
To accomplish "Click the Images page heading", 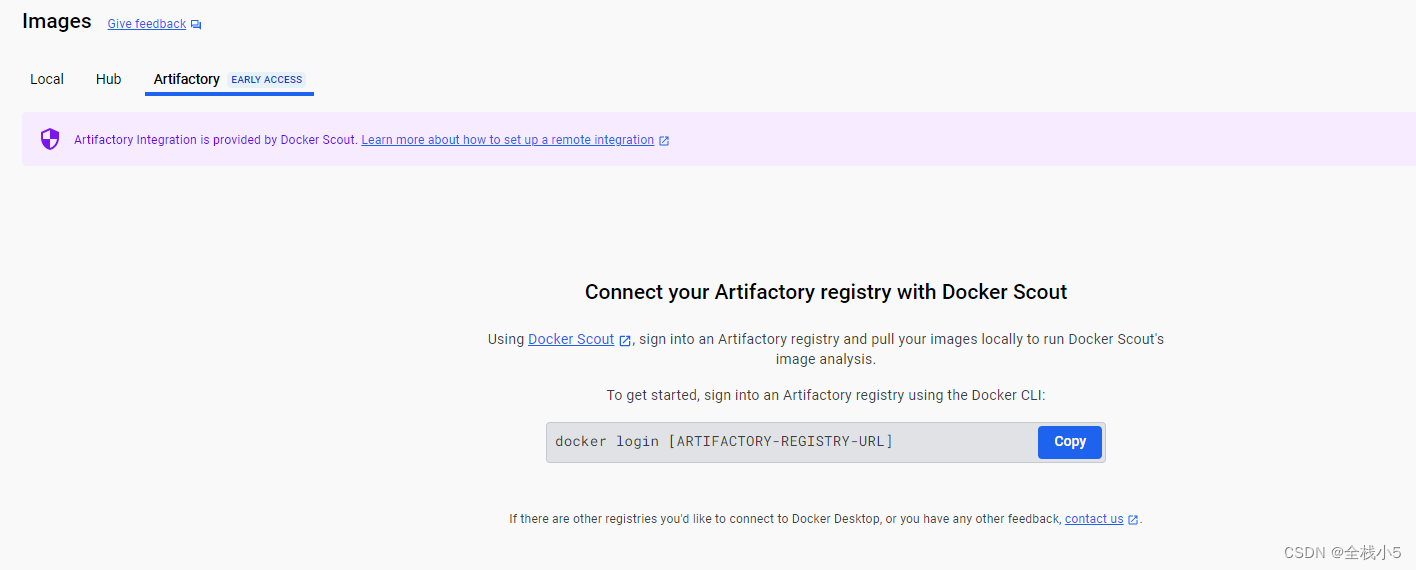I will pos(57,21).
